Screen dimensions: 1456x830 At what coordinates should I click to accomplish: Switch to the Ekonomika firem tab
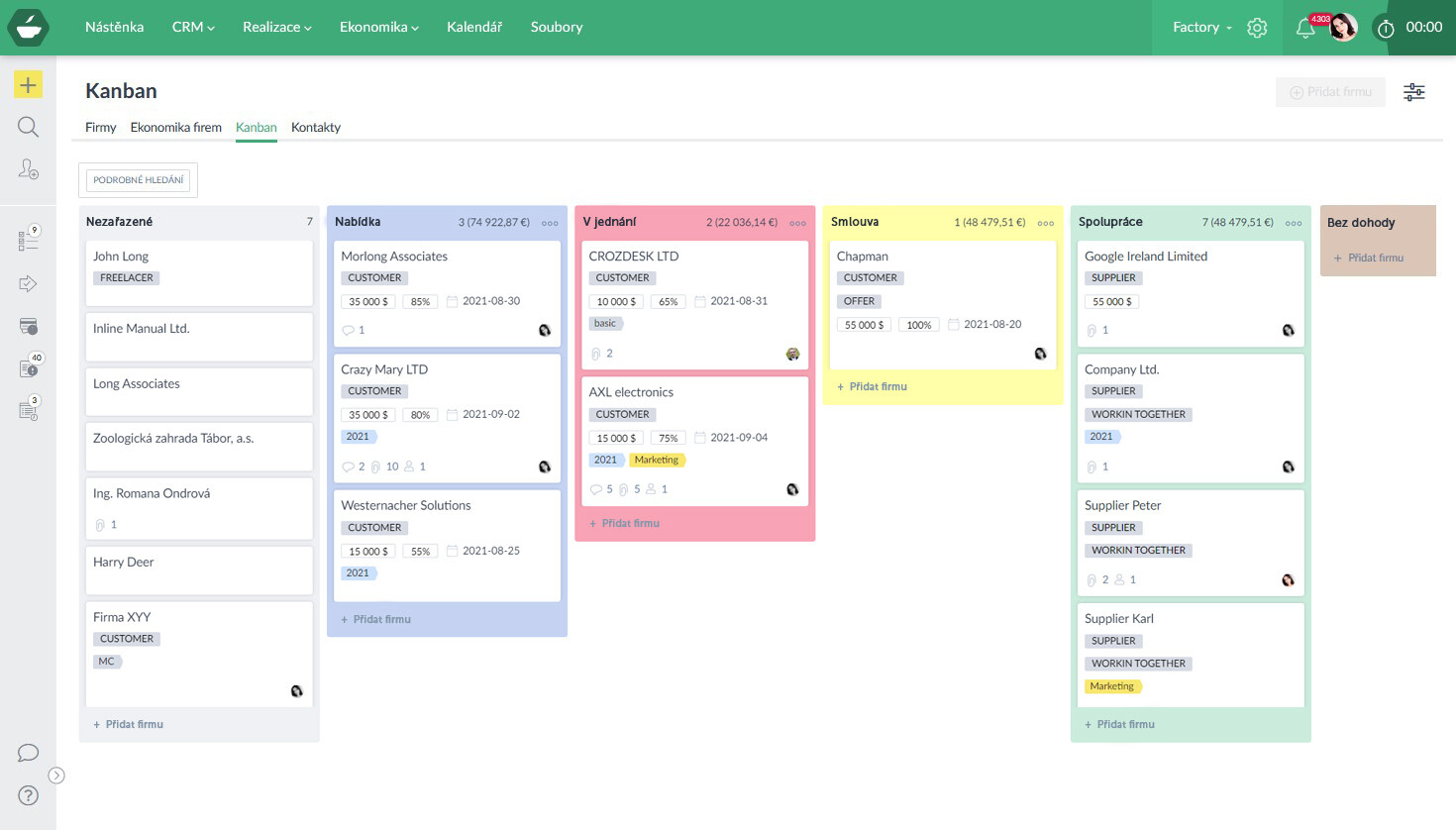(x=175, y=128)
